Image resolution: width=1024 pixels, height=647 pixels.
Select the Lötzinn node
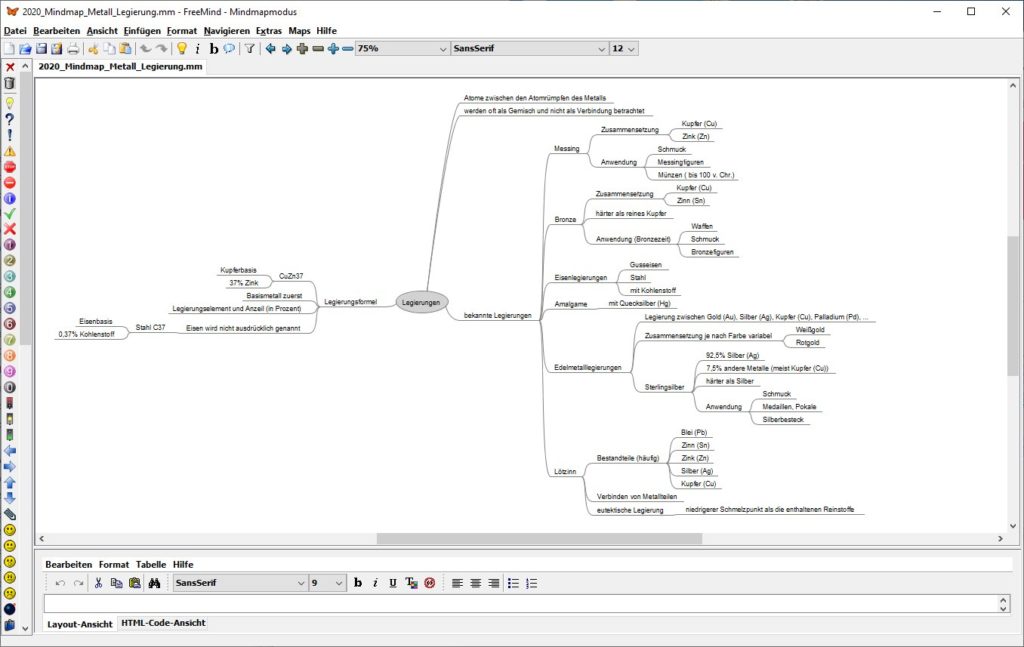click(x=565, y=471)
